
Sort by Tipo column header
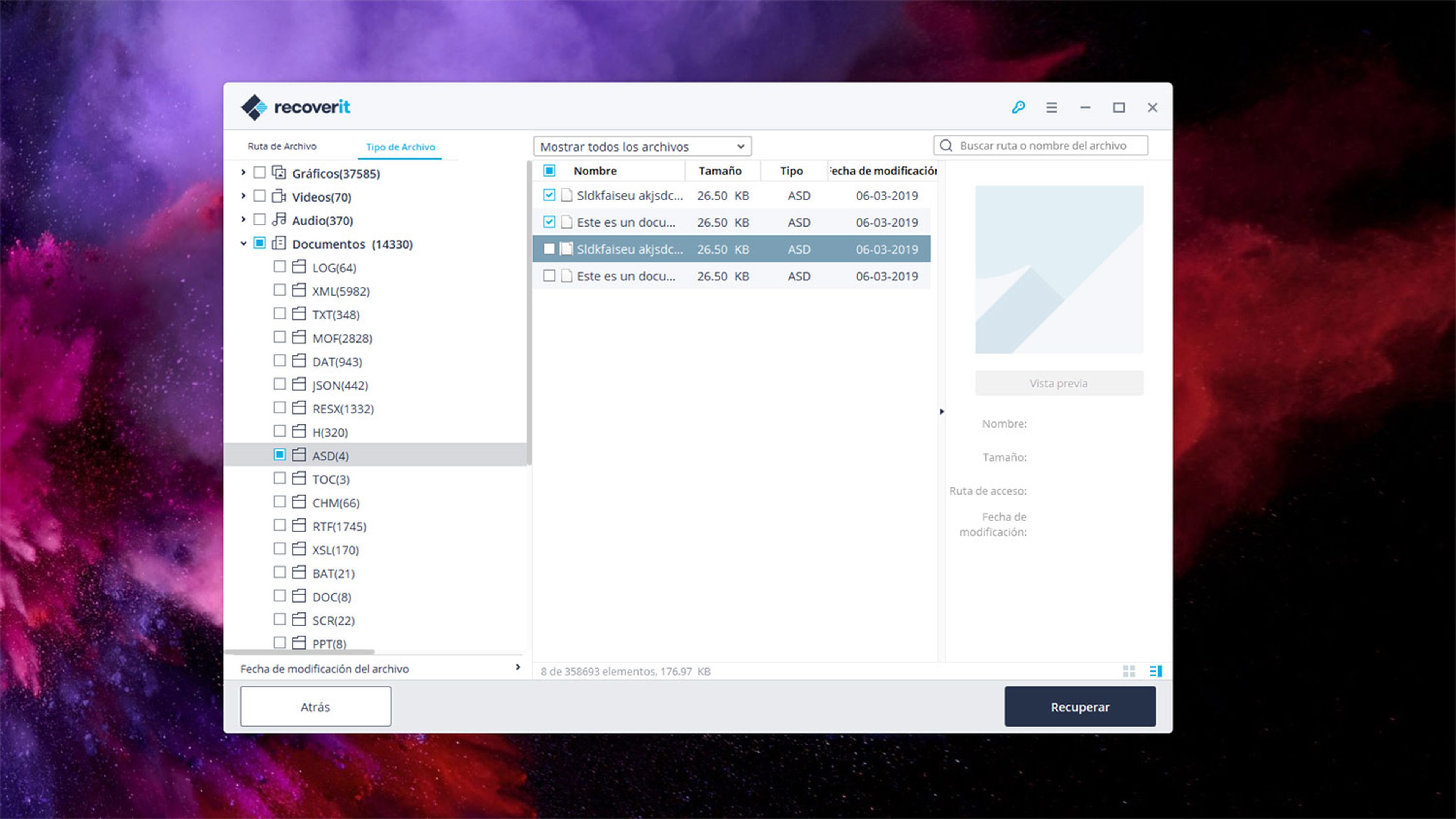tap(791, 171)
